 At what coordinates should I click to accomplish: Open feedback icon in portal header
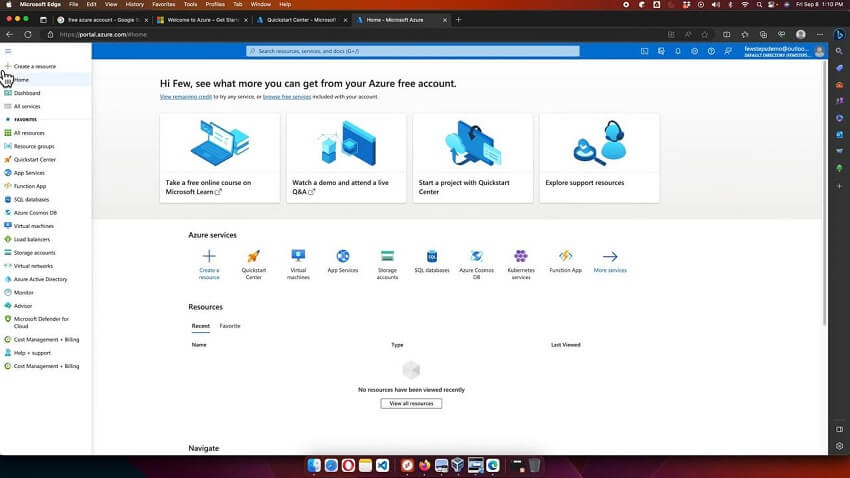[x=728, y=51]
